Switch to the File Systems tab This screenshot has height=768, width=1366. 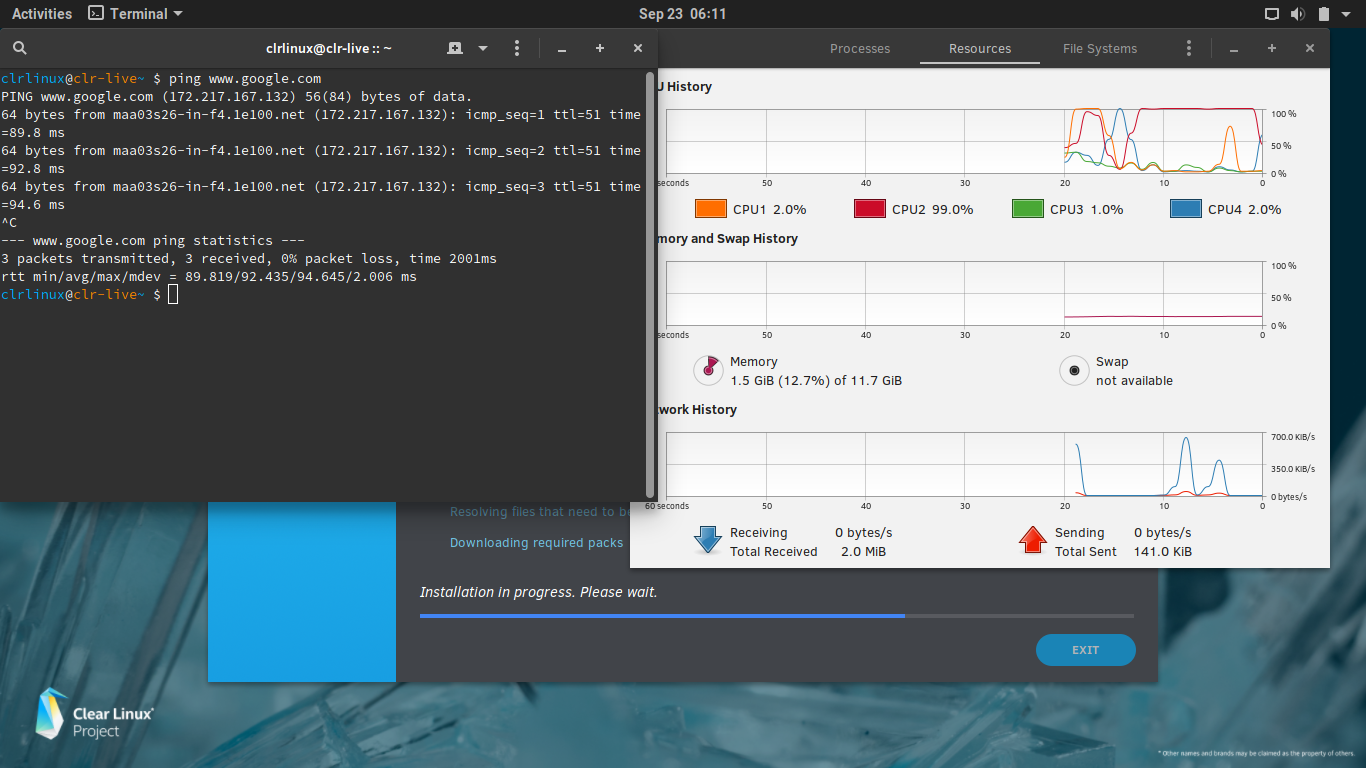pos(1098,48)
